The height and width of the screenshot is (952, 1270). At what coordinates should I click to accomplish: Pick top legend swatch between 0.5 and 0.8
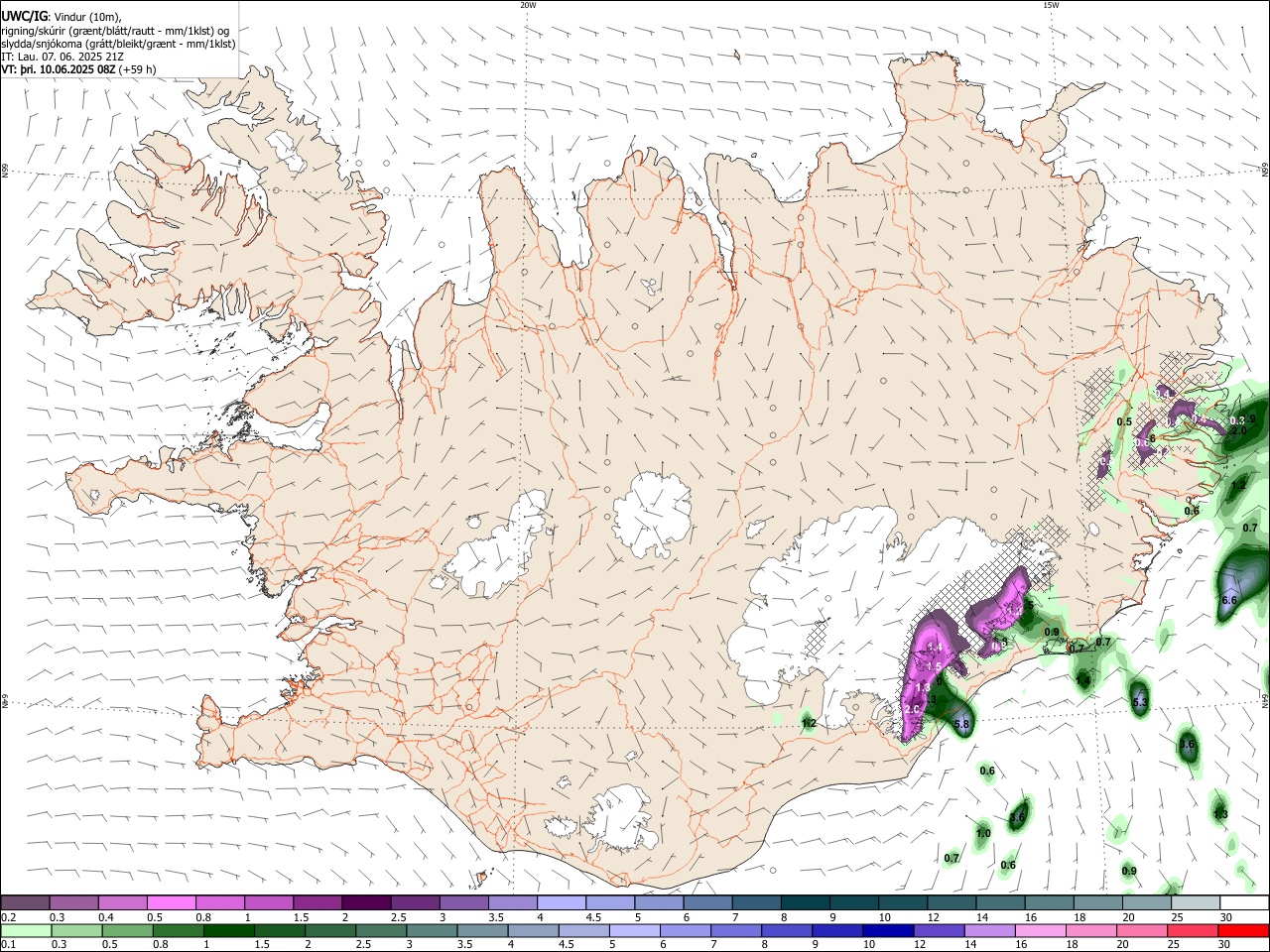coord(171,902)
